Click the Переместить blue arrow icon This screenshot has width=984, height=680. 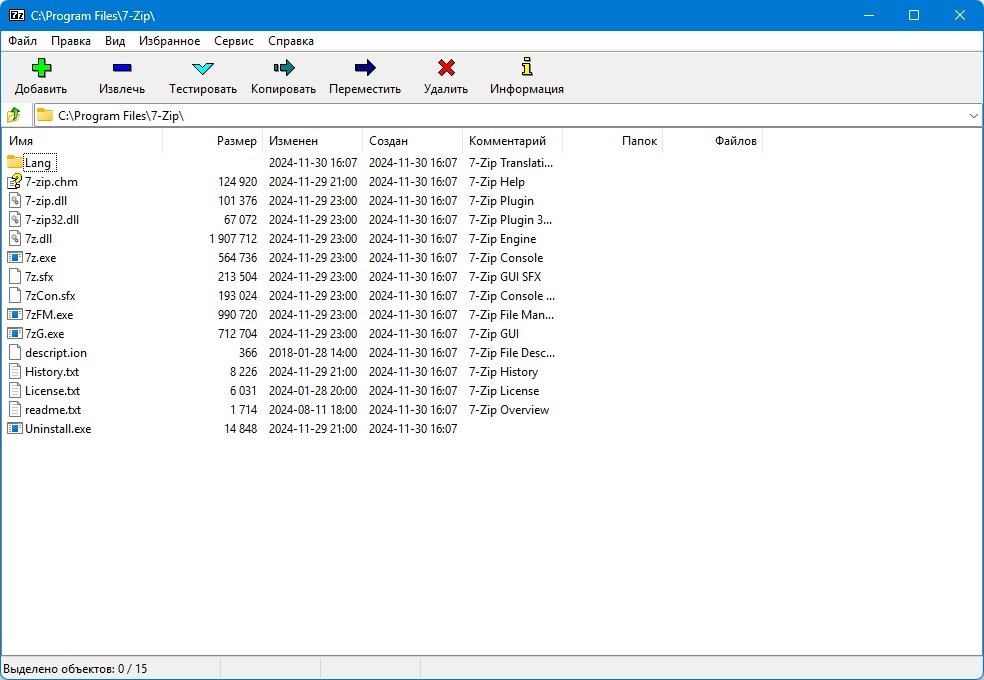[x=365, y=67]
